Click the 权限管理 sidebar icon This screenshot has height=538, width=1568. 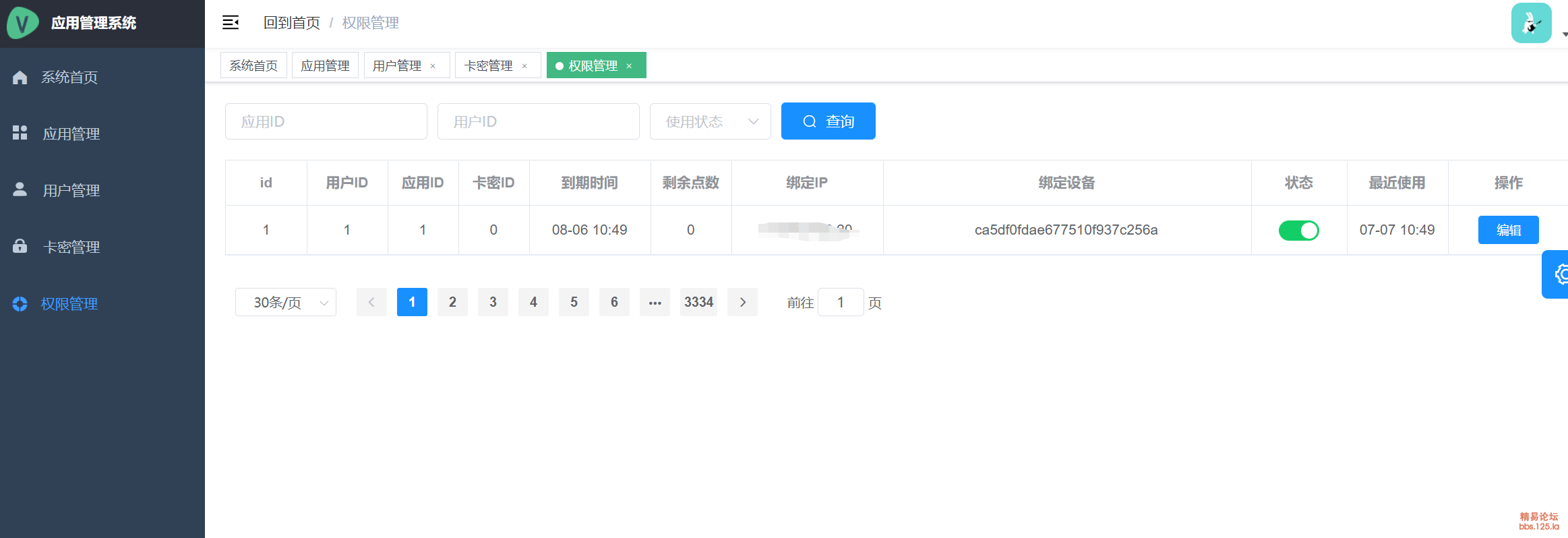[x=20, y=304]
